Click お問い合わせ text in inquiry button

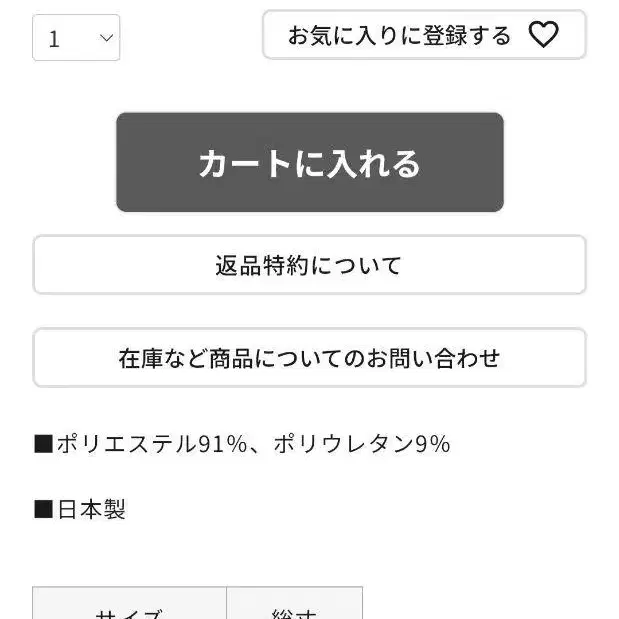(x=433, y=358)
